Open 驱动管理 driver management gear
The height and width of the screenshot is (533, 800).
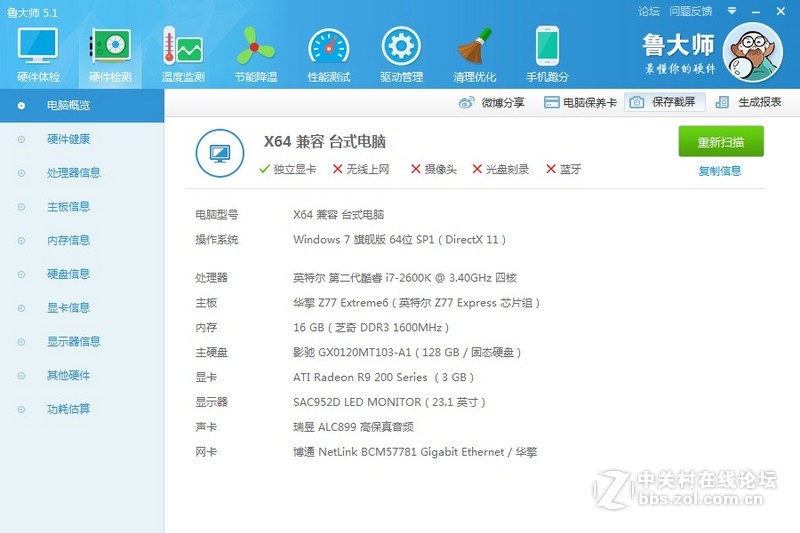coord(402,56)
